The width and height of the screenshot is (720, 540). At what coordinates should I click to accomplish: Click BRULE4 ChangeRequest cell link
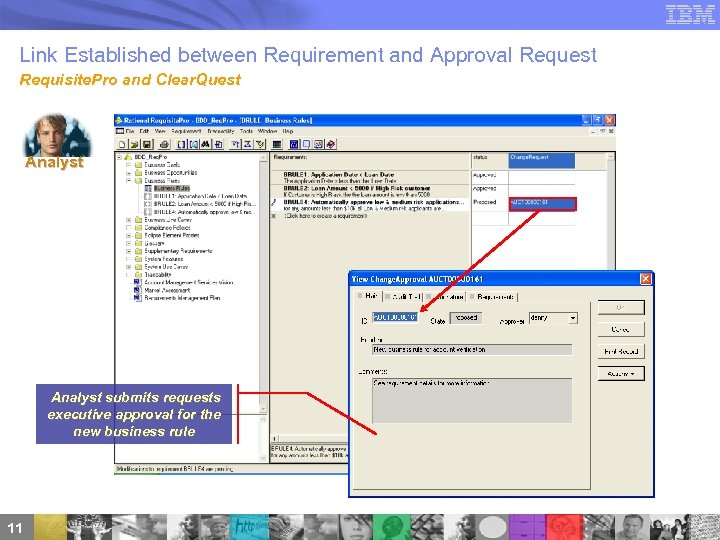point(542,204)
